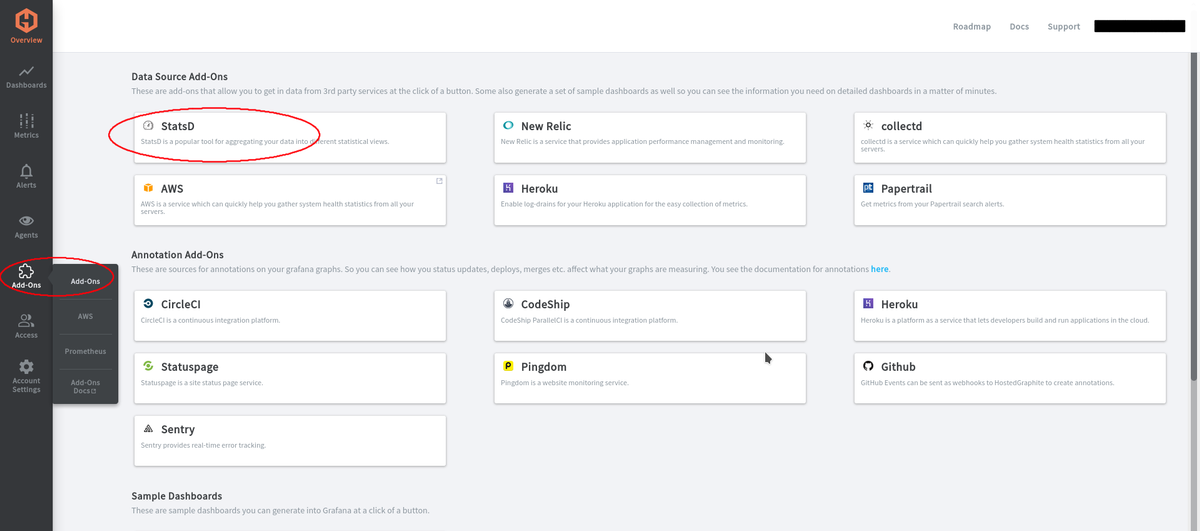1200x531 pixels.
Task: Click 'Sentry provides real-time error tracking.' text
Action: click(203, 445)
